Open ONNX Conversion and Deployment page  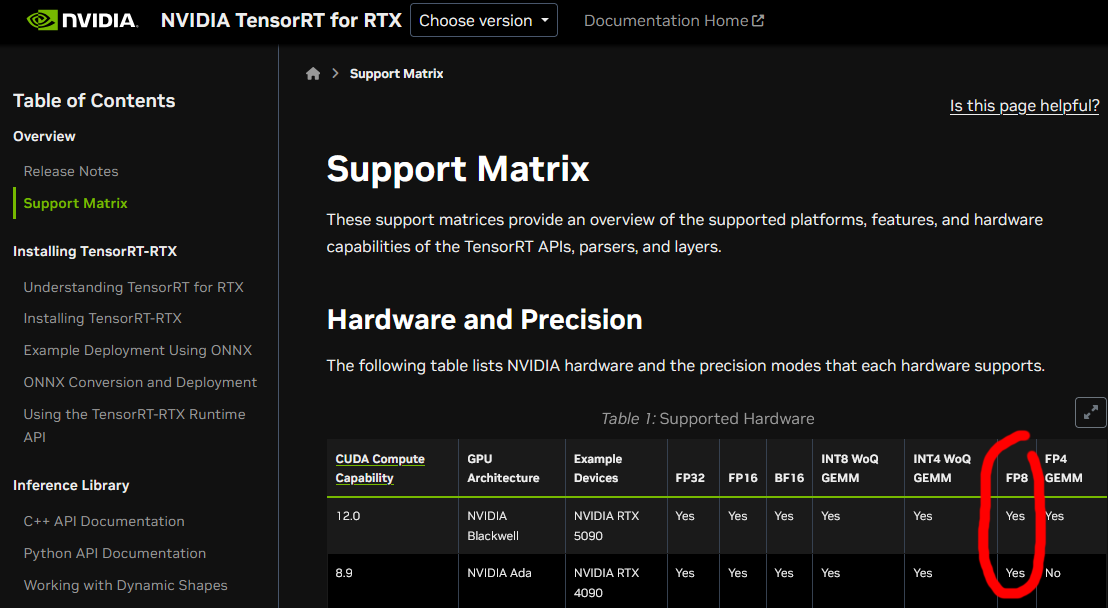(140, 382)
